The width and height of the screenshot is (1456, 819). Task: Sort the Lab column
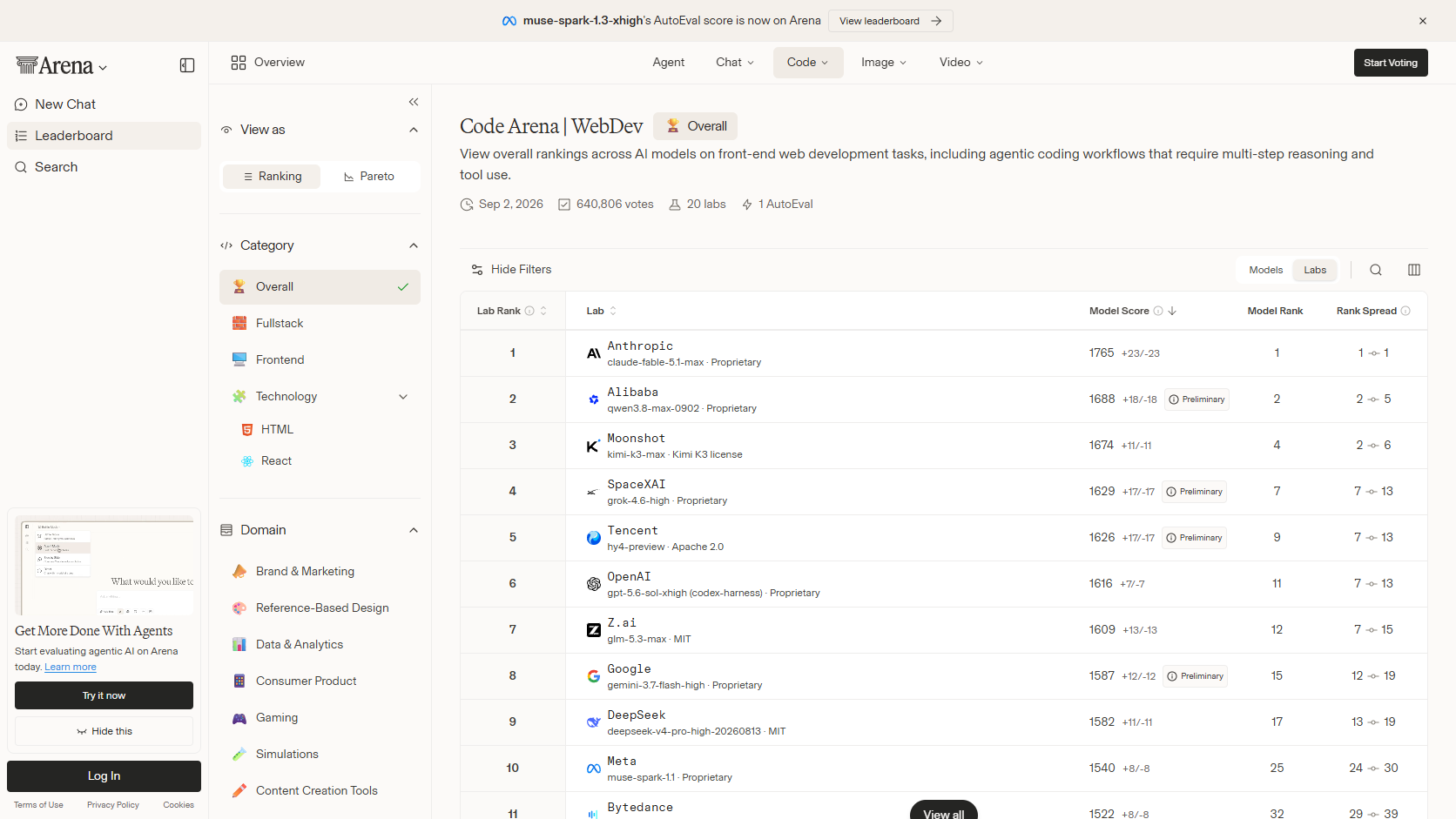pyautogui.click(x=613, y=311)
